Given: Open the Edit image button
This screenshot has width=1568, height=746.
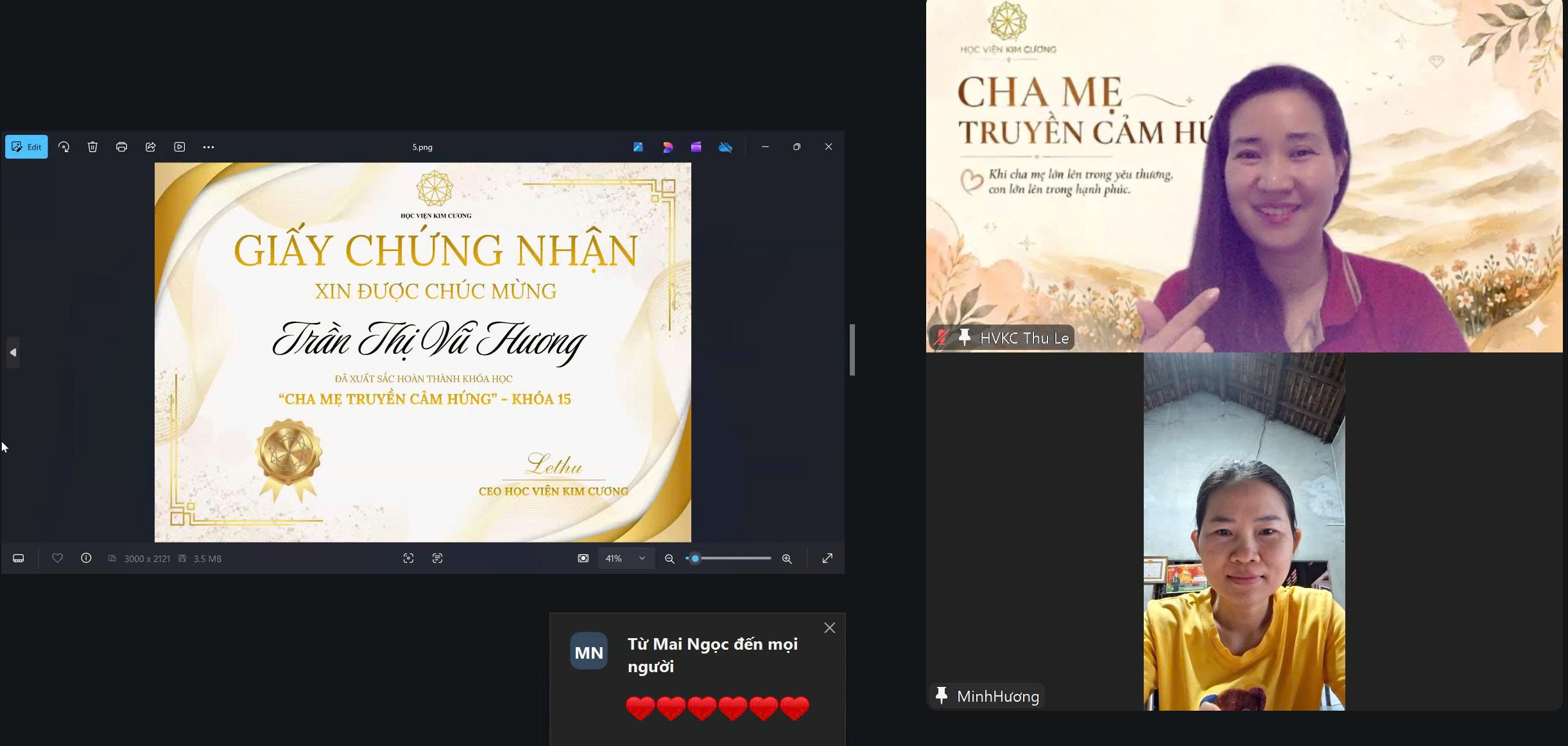Looking at the screenshot, I should pos(26,147).
